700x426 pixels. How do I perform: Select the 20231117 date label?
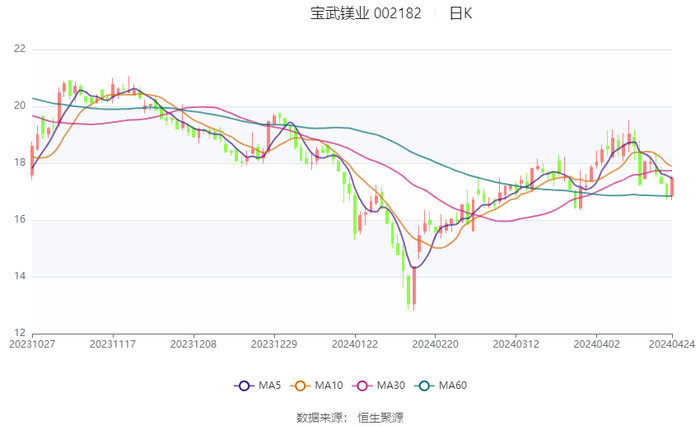[x=112, y=342]
